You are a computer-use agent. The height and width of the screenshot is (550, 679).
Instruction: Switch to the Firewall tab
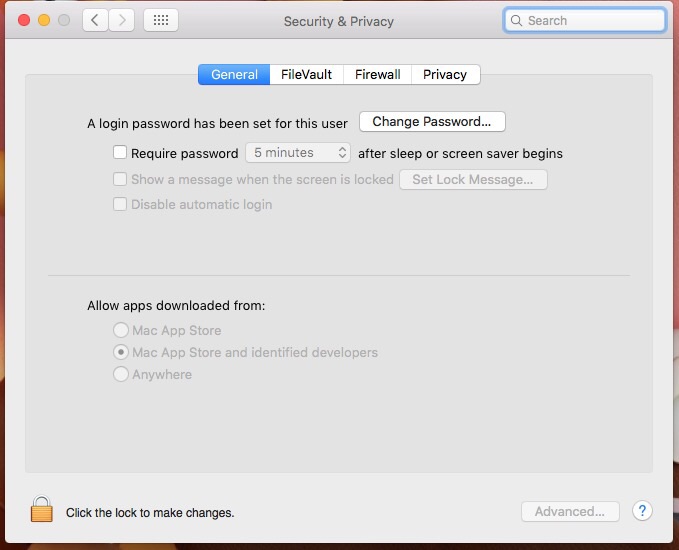377,74
